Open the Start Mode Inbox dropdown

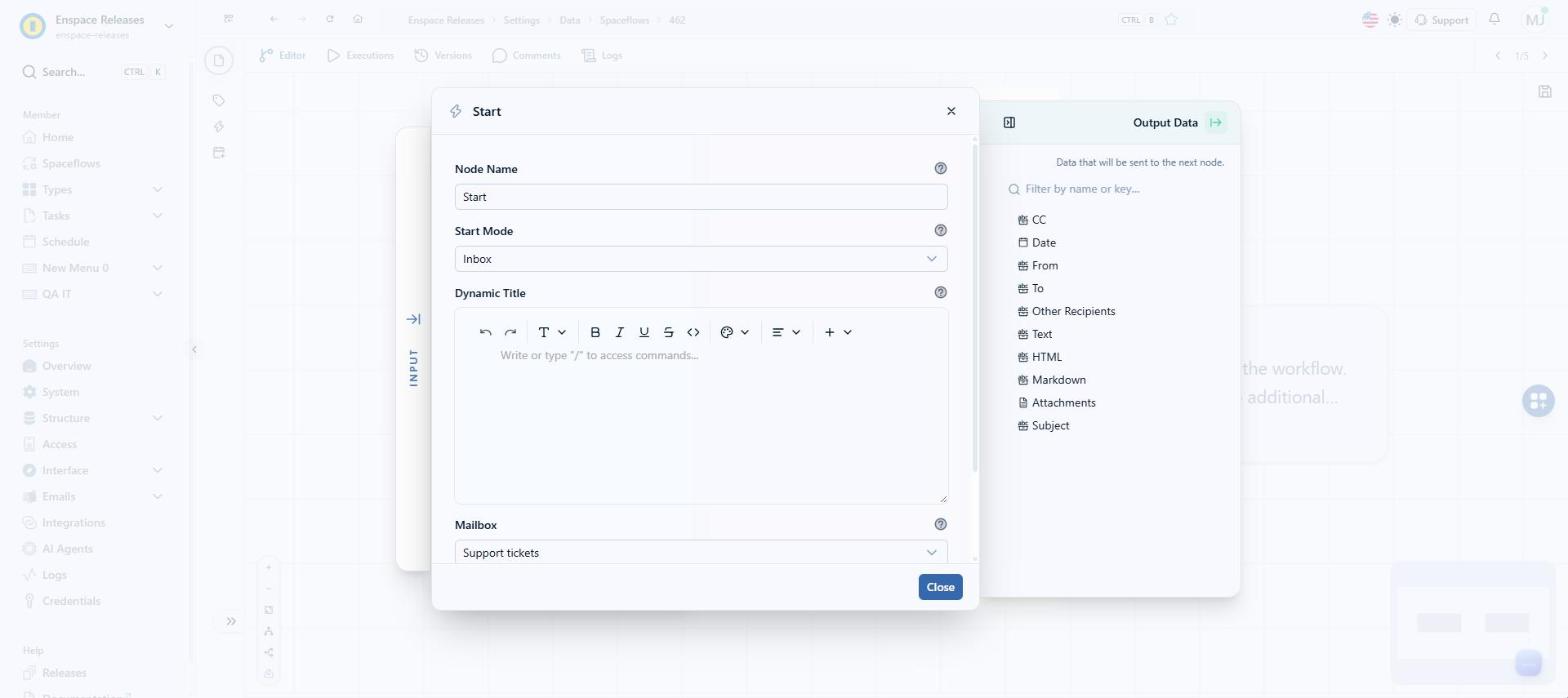point(701,259)
